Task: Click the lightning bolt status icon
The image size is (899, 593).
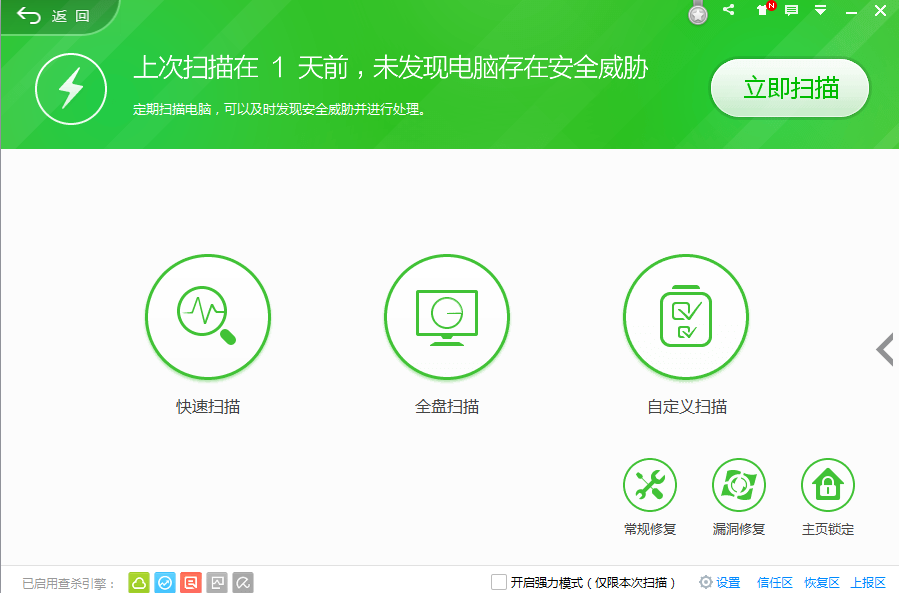Action: [x=71, y=89]
